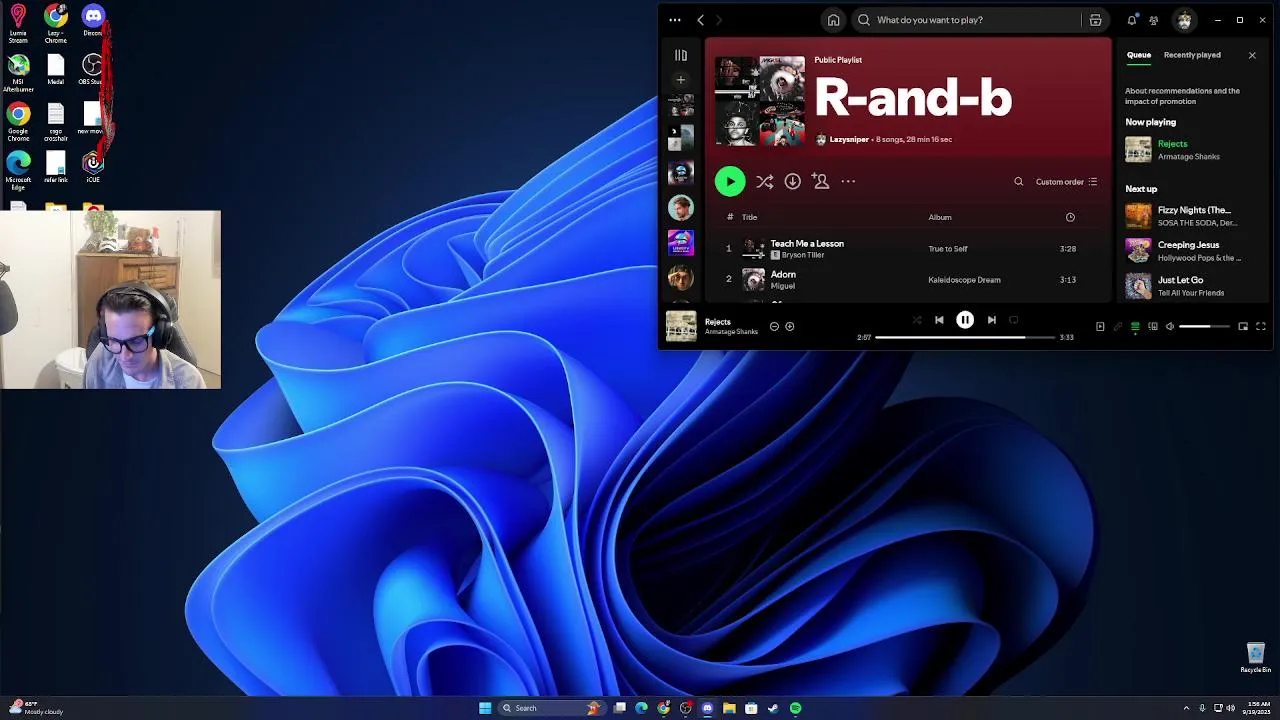The height and width of the screenshot is (720, 1280).
Task: Collapse Your Library sidebar
Action: tap(681, 56)
